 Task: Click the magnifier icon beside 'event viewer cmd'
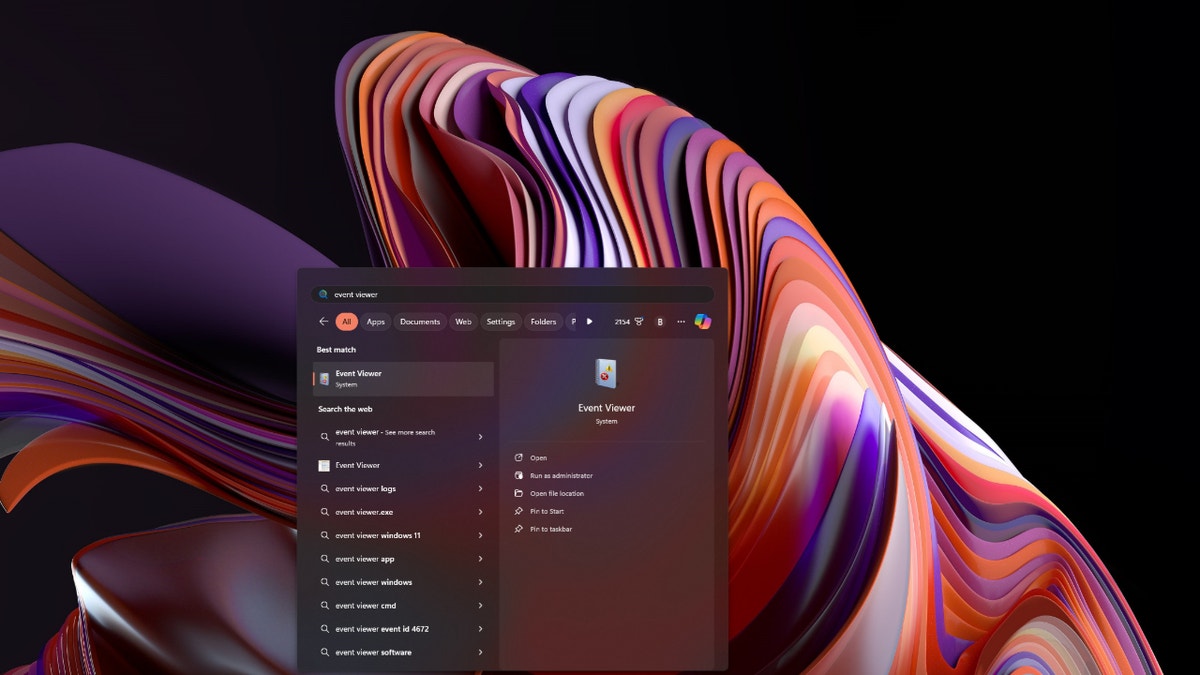pos(324,605)
